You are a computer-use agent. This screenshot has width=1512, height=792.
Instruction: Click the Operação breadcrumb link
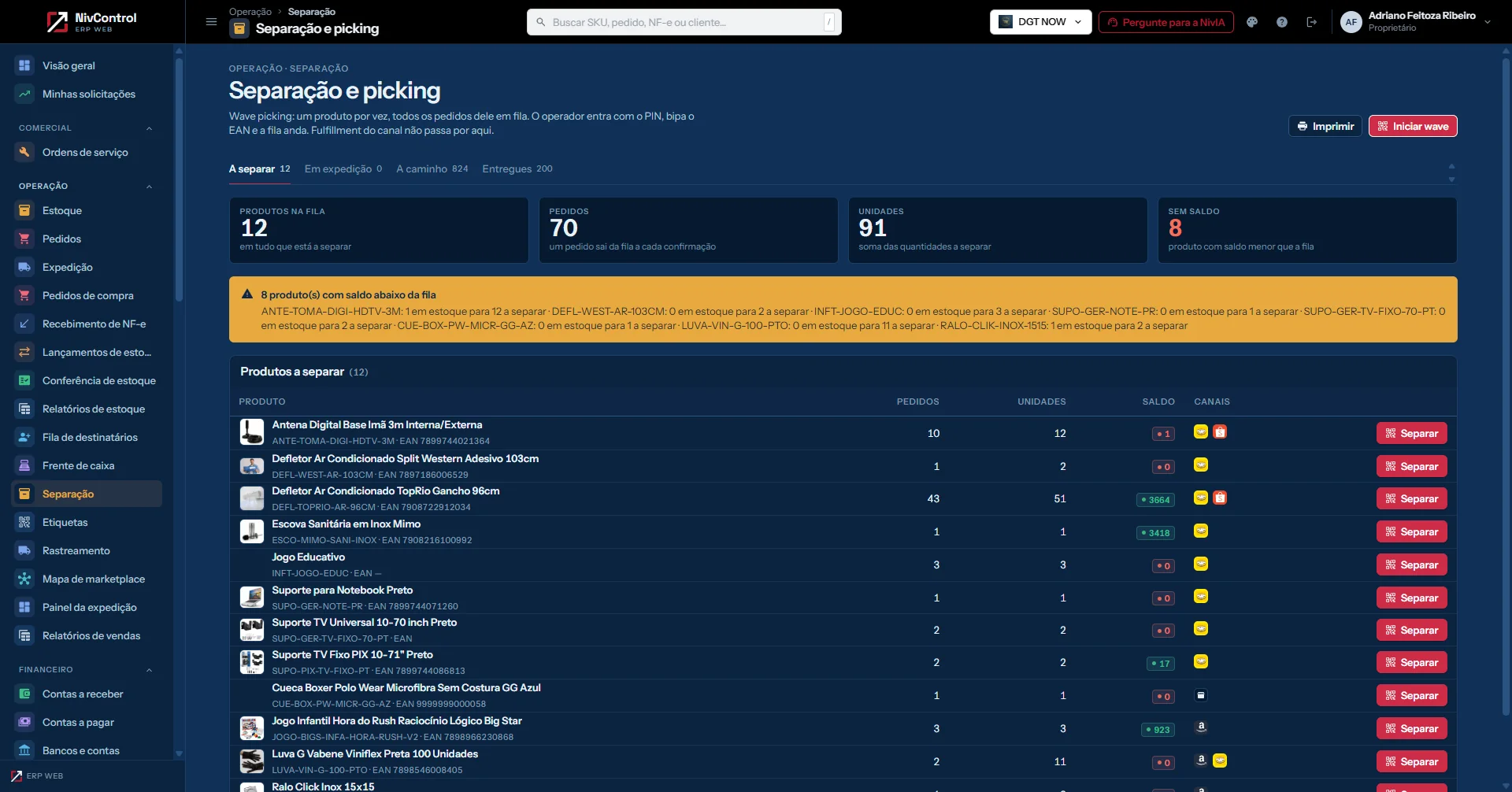[250, 12]
